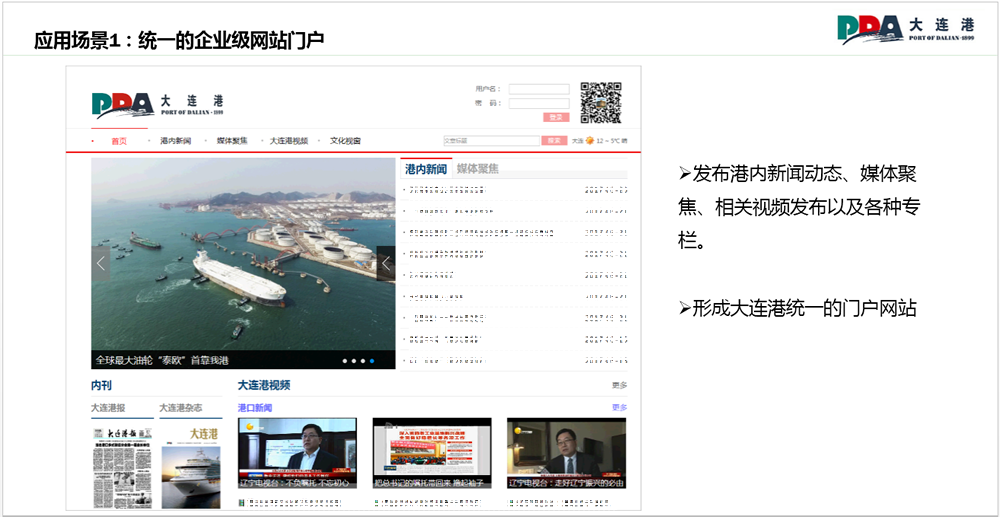Play the 辽宁电视台：不负嘱托 video thumbnail
1000x517 pixels.
click(297, 453)
